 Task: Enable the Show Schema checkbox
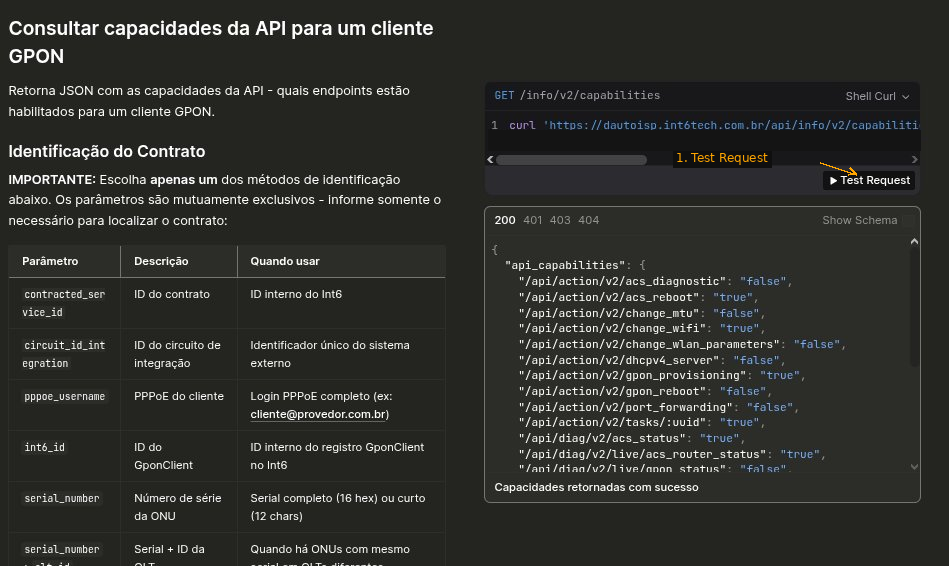click(x=908, y=220)
